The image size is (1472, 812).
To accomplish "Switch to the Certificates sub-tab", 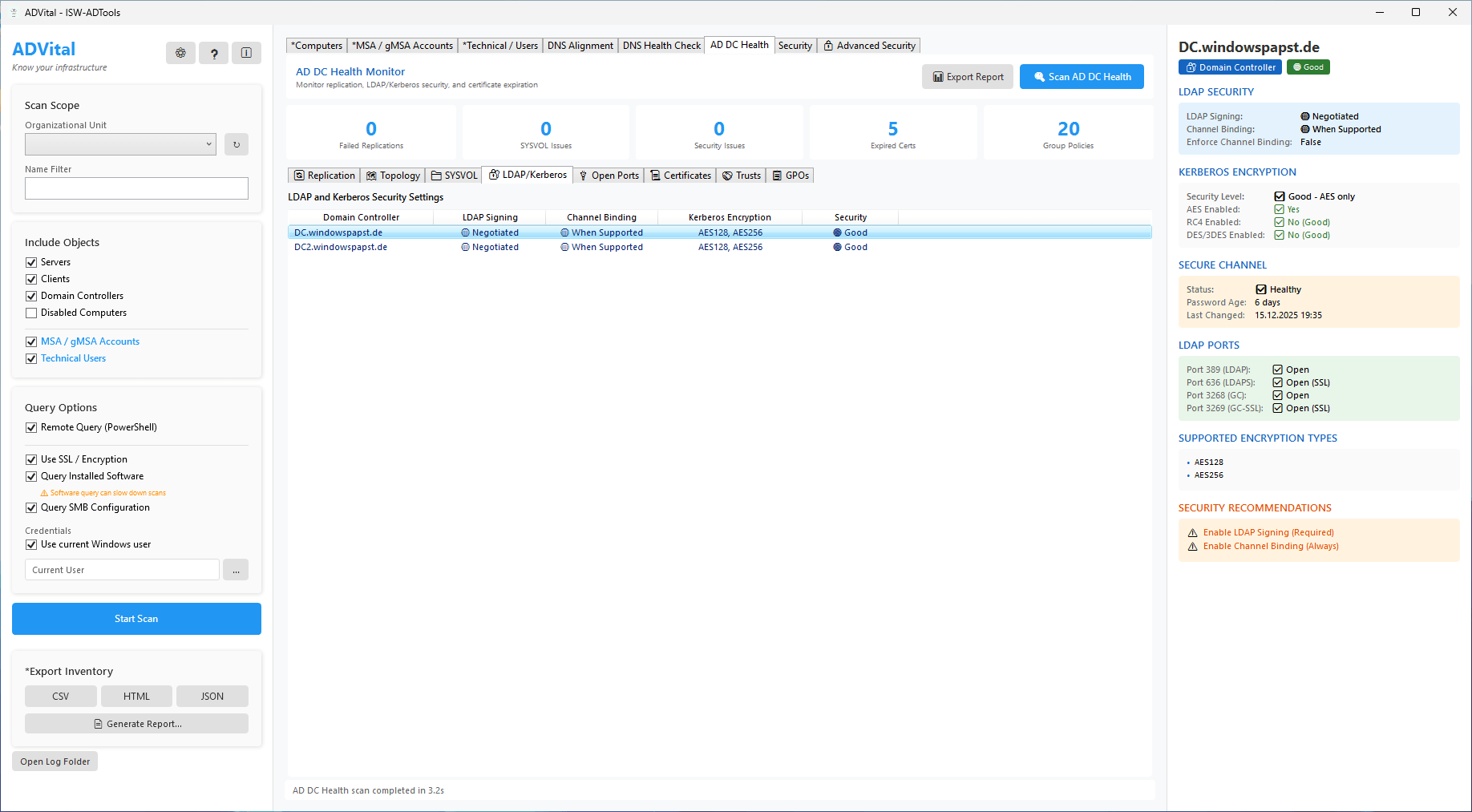I will 681,176.
